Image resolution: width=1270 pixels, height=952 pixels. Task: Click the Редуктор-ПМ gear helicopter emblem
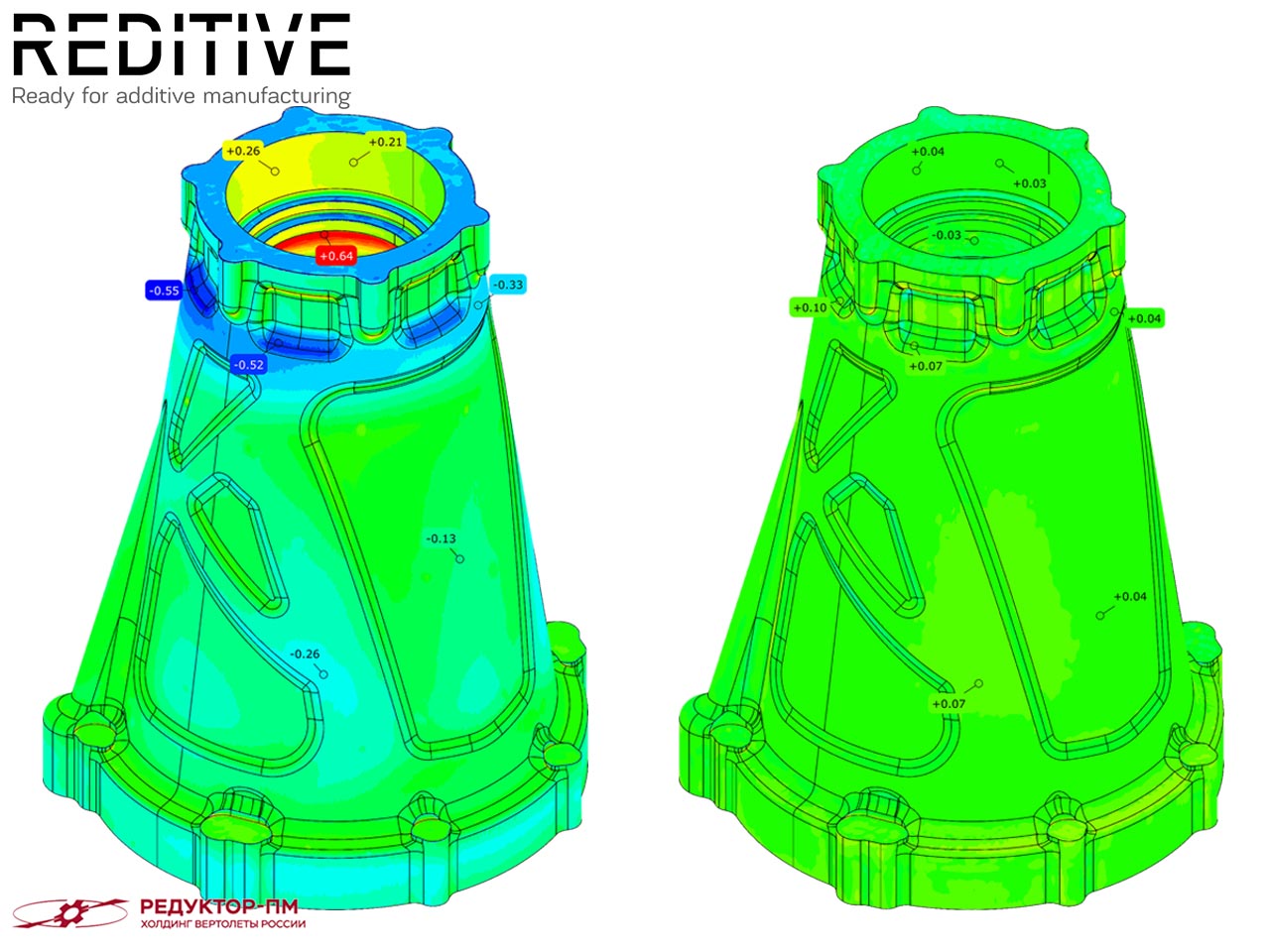click(71, 912)
